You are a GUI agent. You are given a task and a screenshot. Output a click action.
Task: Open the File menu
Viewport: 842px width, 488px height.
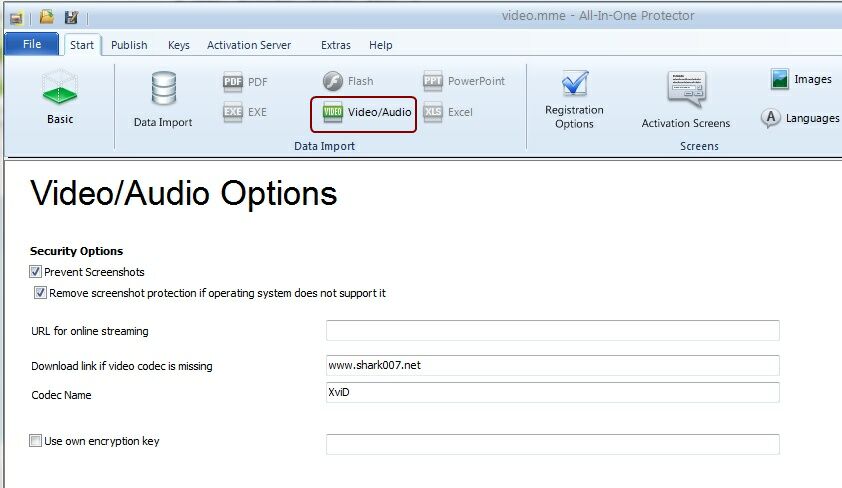coord(32,45)
